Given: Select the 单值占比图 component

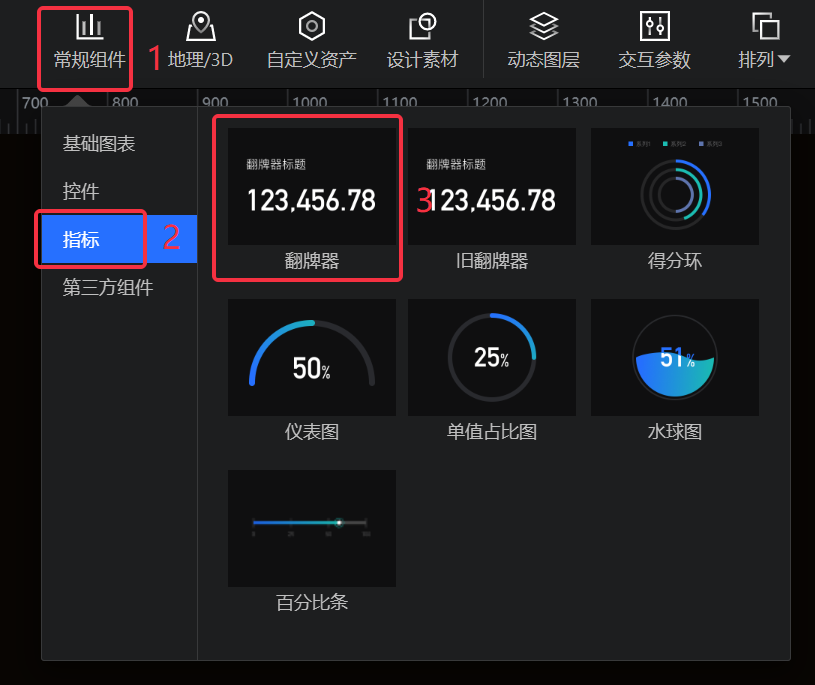Looking at the screenshot, I should pyautogui.click(x=491, y=357).
